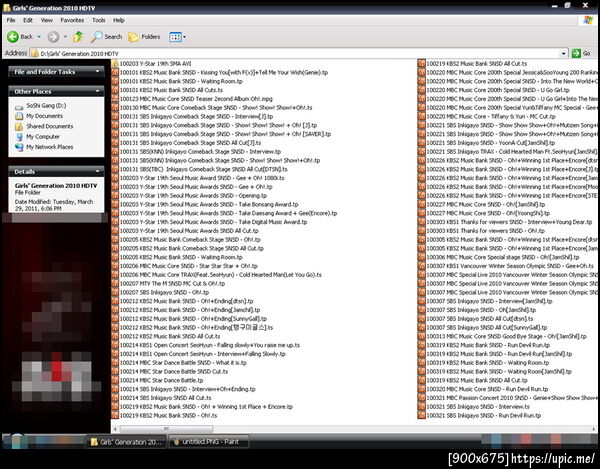Image resolution: width=600 pixels, height=469 pixels.
Task: Select file 100212 KBS2 Music Bank Oh!+Ending[SunnyGall].tp
Action: coord(189,319)
